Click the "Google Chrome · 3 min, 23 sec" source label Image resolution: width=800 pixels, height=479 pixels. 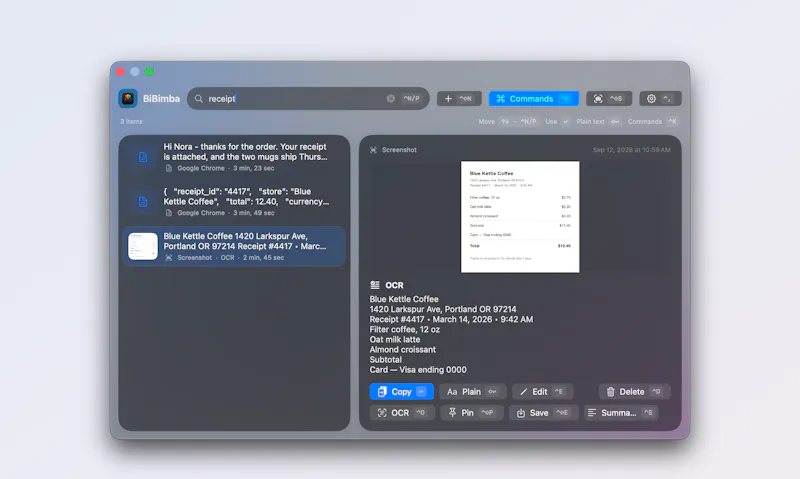click(226, 168)
